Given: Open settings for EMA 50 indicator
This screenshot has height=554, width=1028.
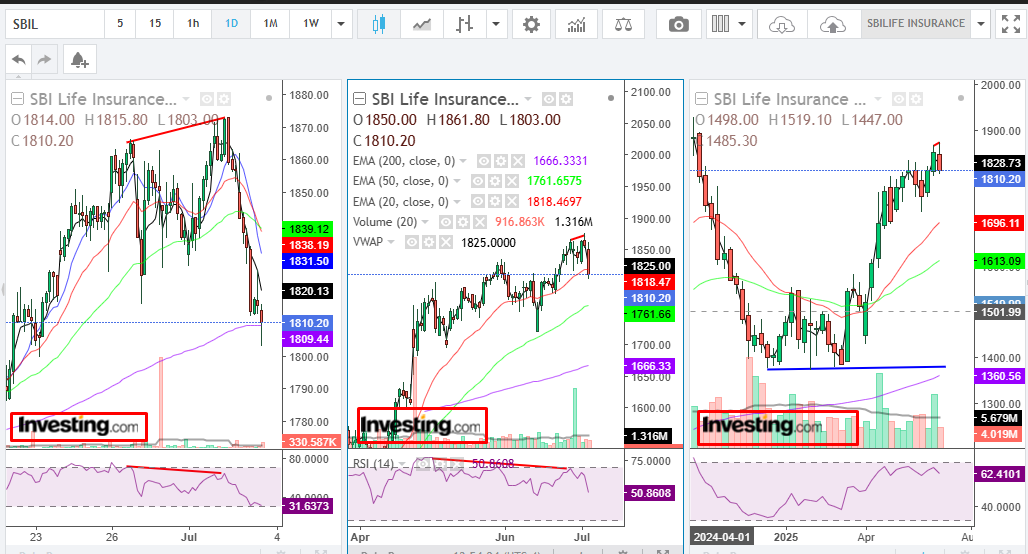Looking at the screenshot, I should pyautogui.click(x=495, y=181).
